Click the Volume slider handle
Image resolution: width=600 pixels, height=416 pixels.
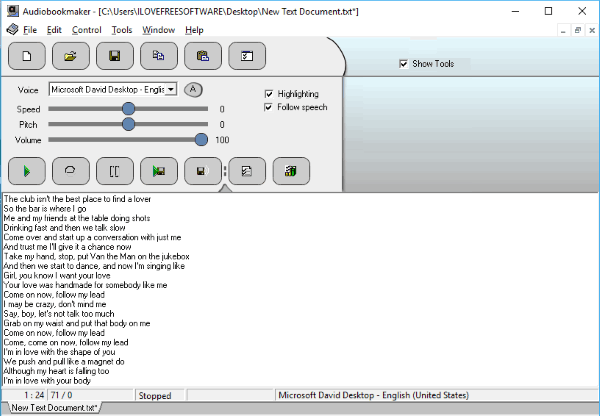[x=201, y=140]
